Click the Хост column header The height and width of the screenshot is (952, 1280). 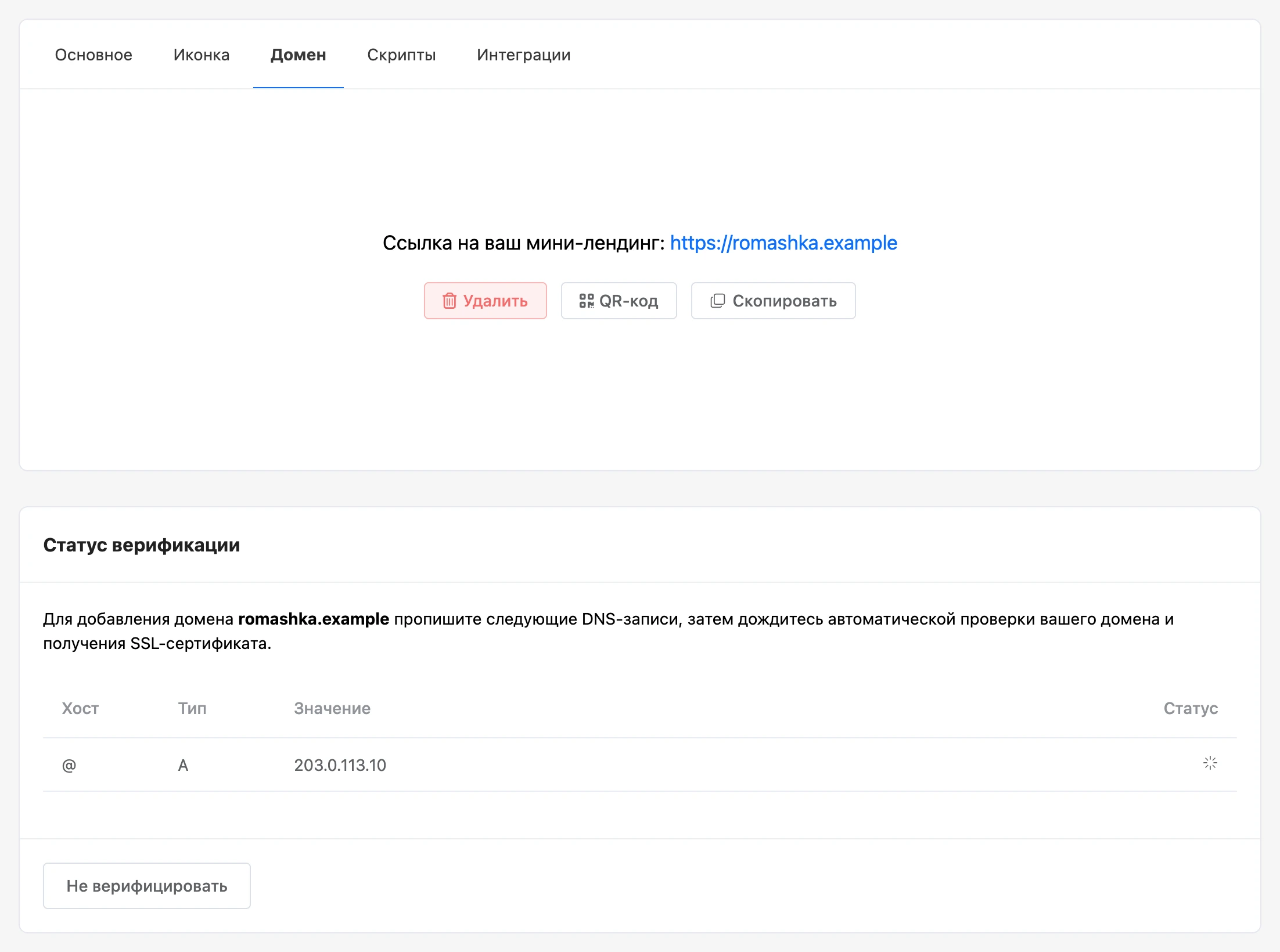click(x=80, y=708)
